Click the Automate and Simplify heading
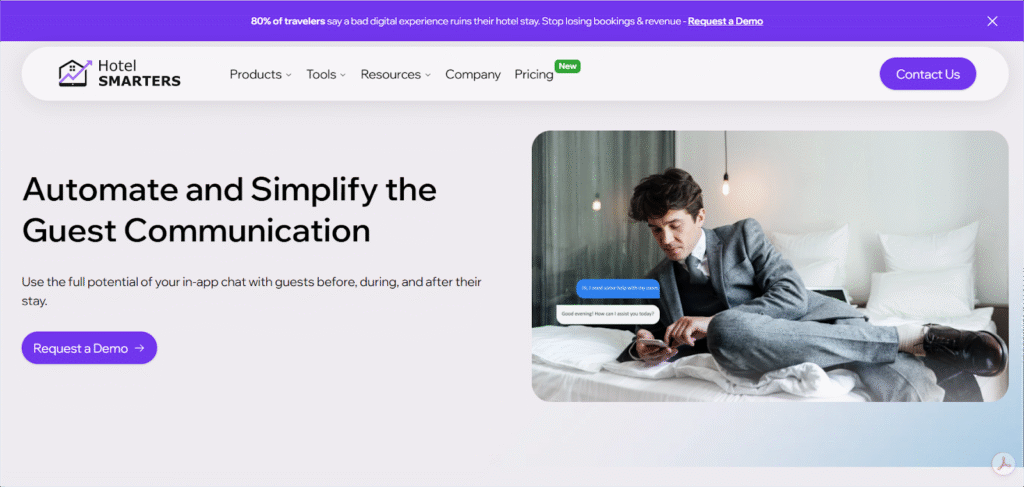Image resolution: width=1024 pixels, height=487 pixels. pos(229,210)
